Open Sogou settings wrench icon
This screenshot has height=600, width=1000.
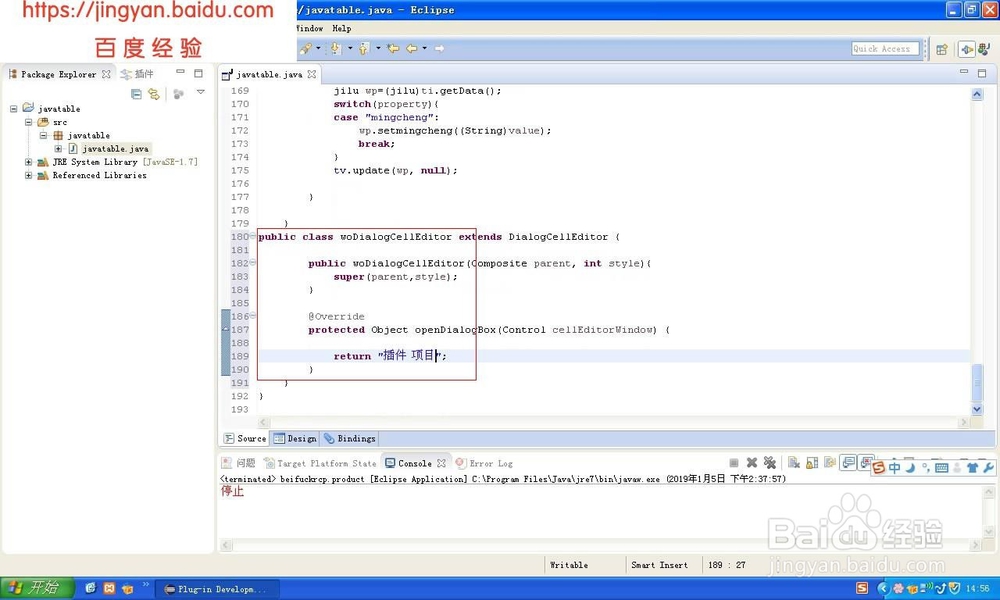pyautogui.click(x=988, y=468)
